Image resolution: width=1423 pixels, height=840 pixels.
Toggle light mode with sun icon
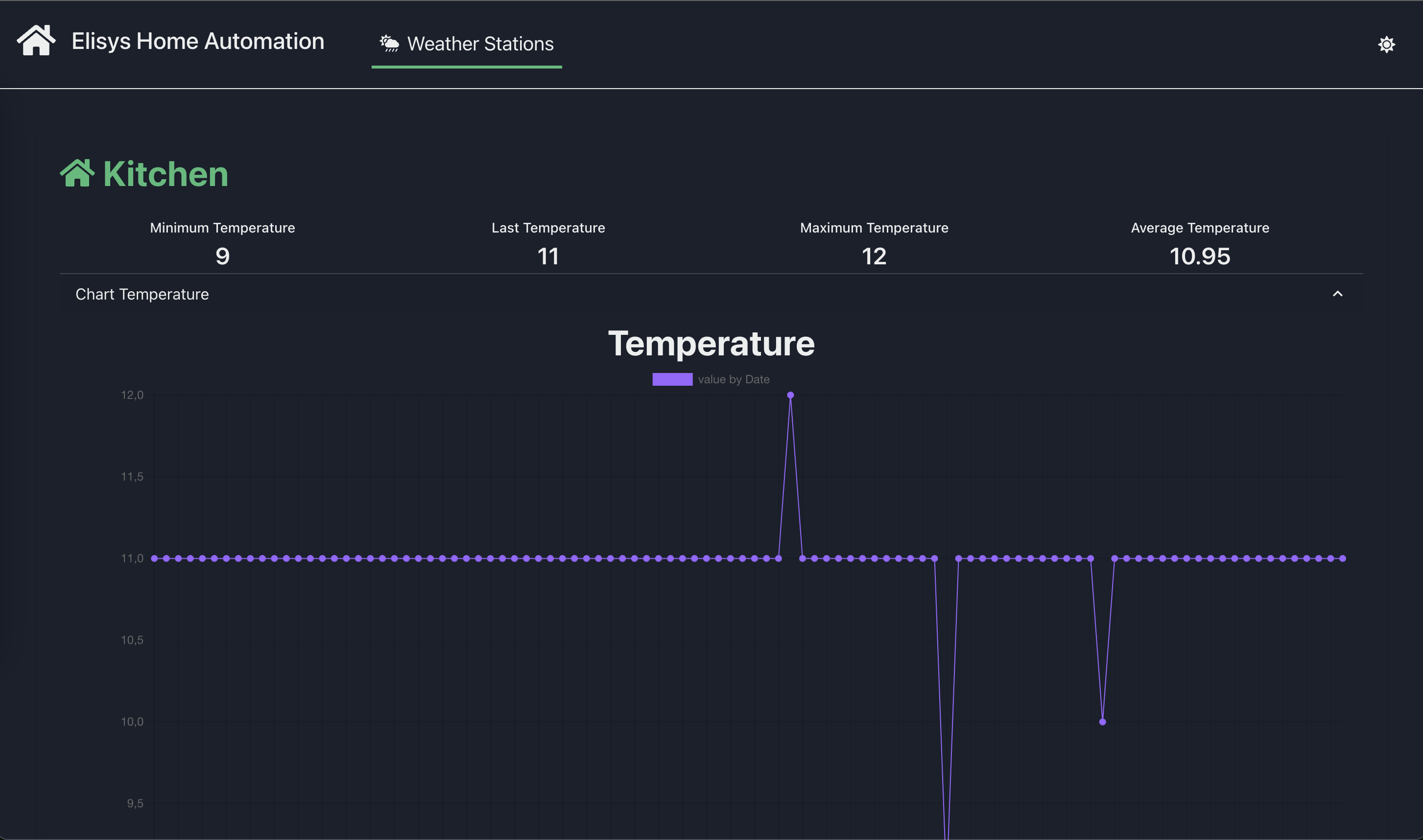[x=1386, y=44]
